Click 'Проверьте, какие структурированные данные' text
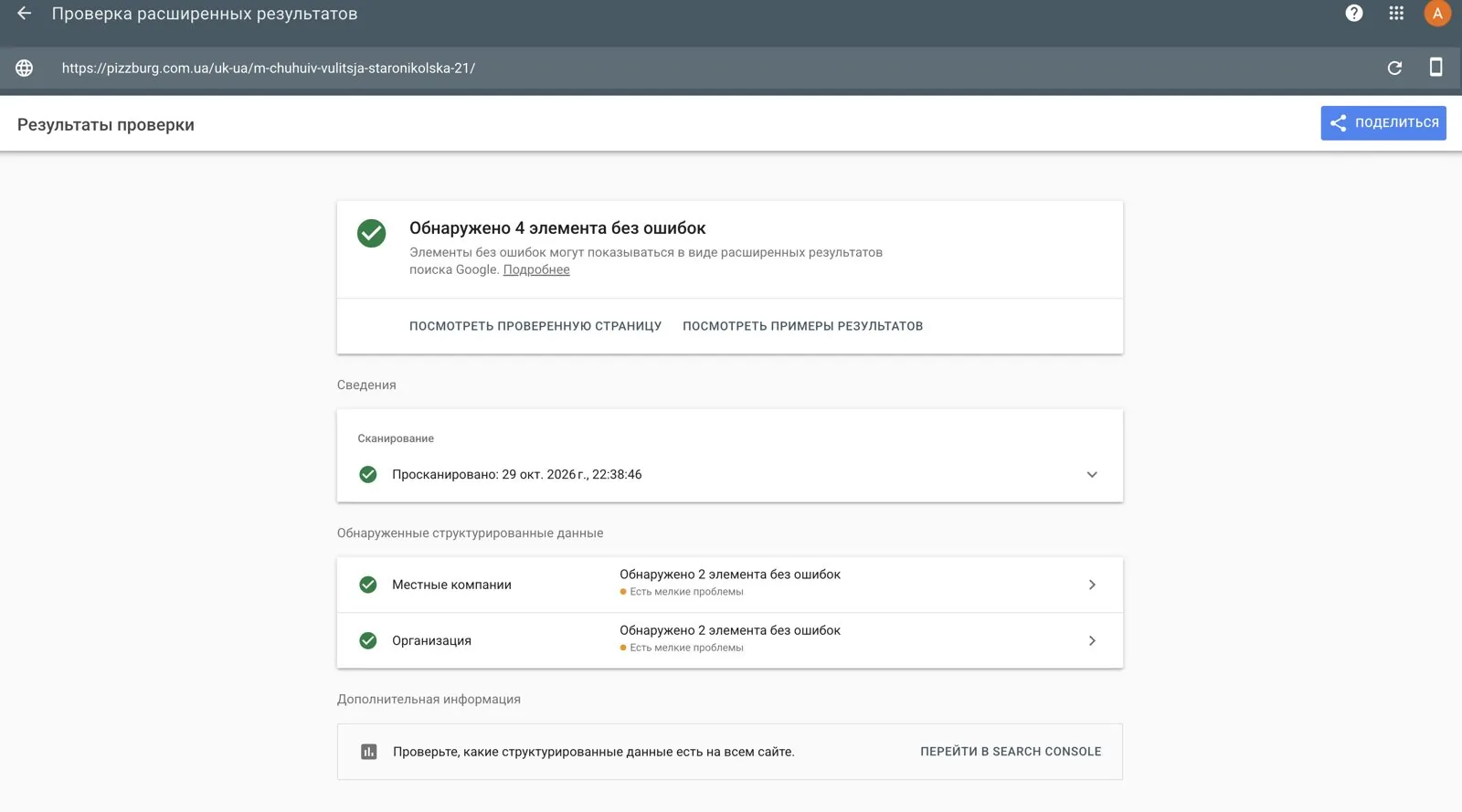1462x812 pixels. click(x=593, y=752)
